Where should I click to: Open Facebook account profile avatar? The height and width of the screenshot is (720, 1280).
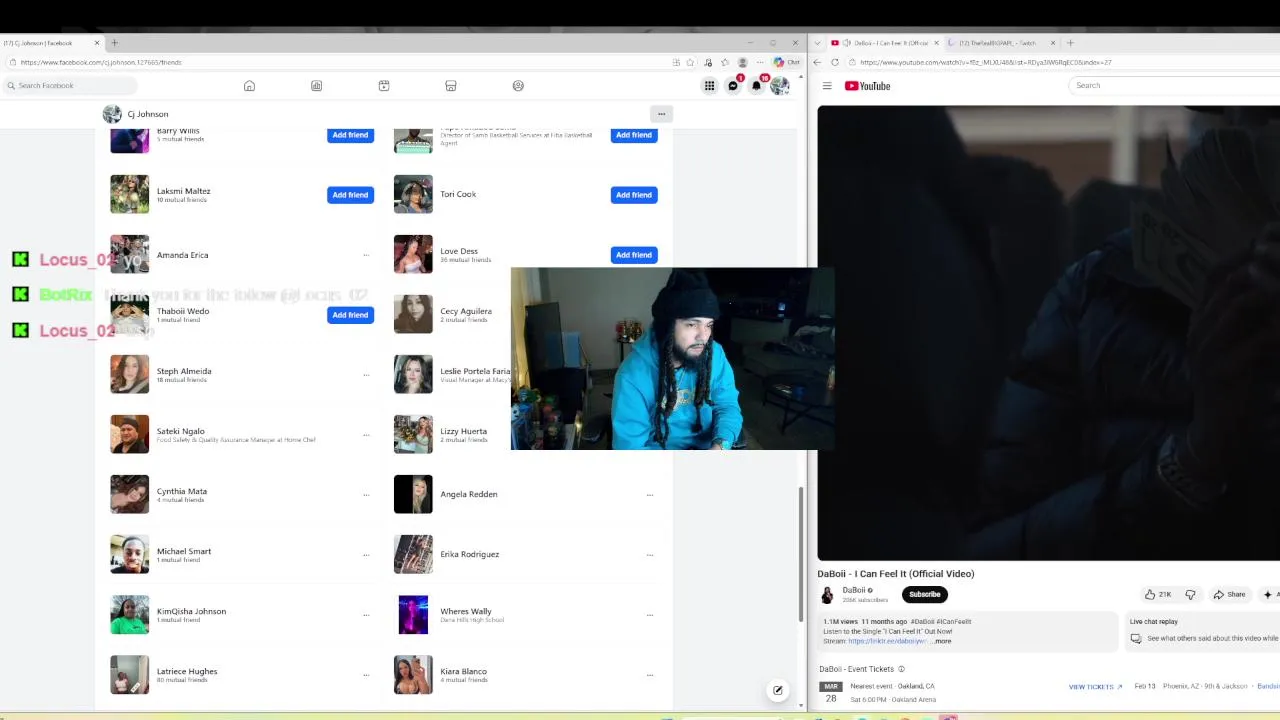click(779, 86)
